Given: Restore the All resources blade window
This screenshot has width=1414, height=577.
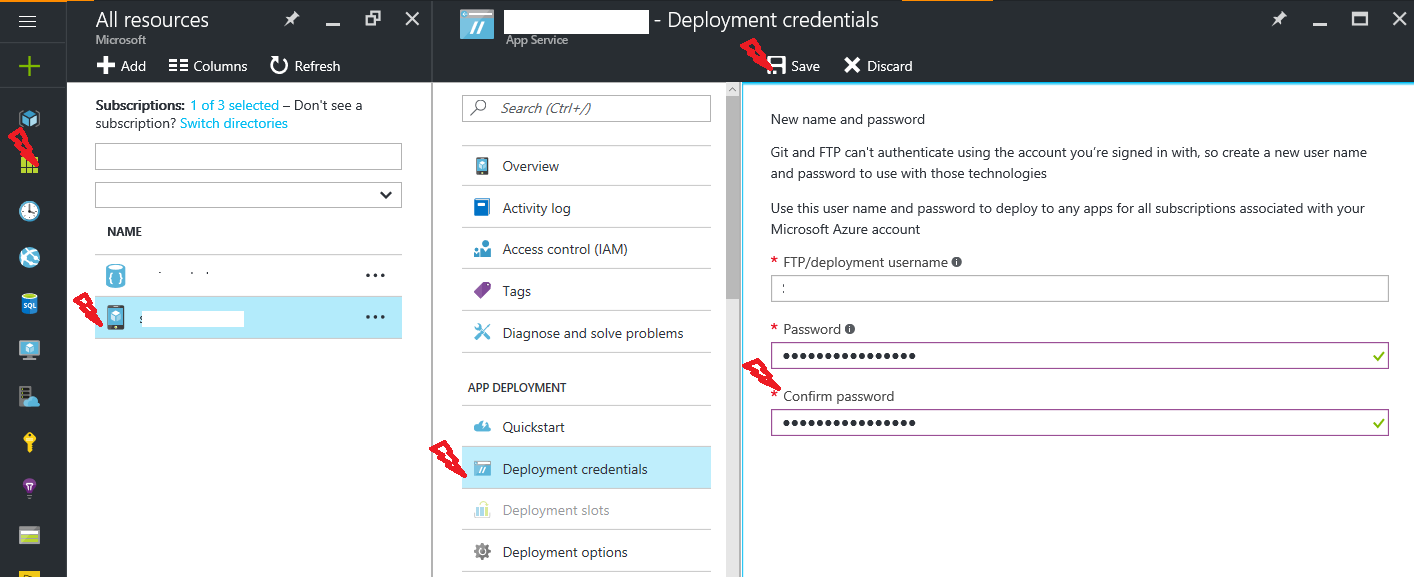Looking at the screenshot, I should point(373,19).
